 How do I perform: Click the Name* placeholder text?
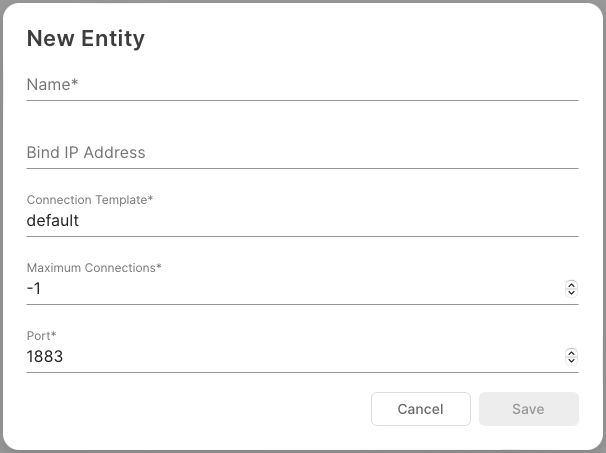click(53, 85)
